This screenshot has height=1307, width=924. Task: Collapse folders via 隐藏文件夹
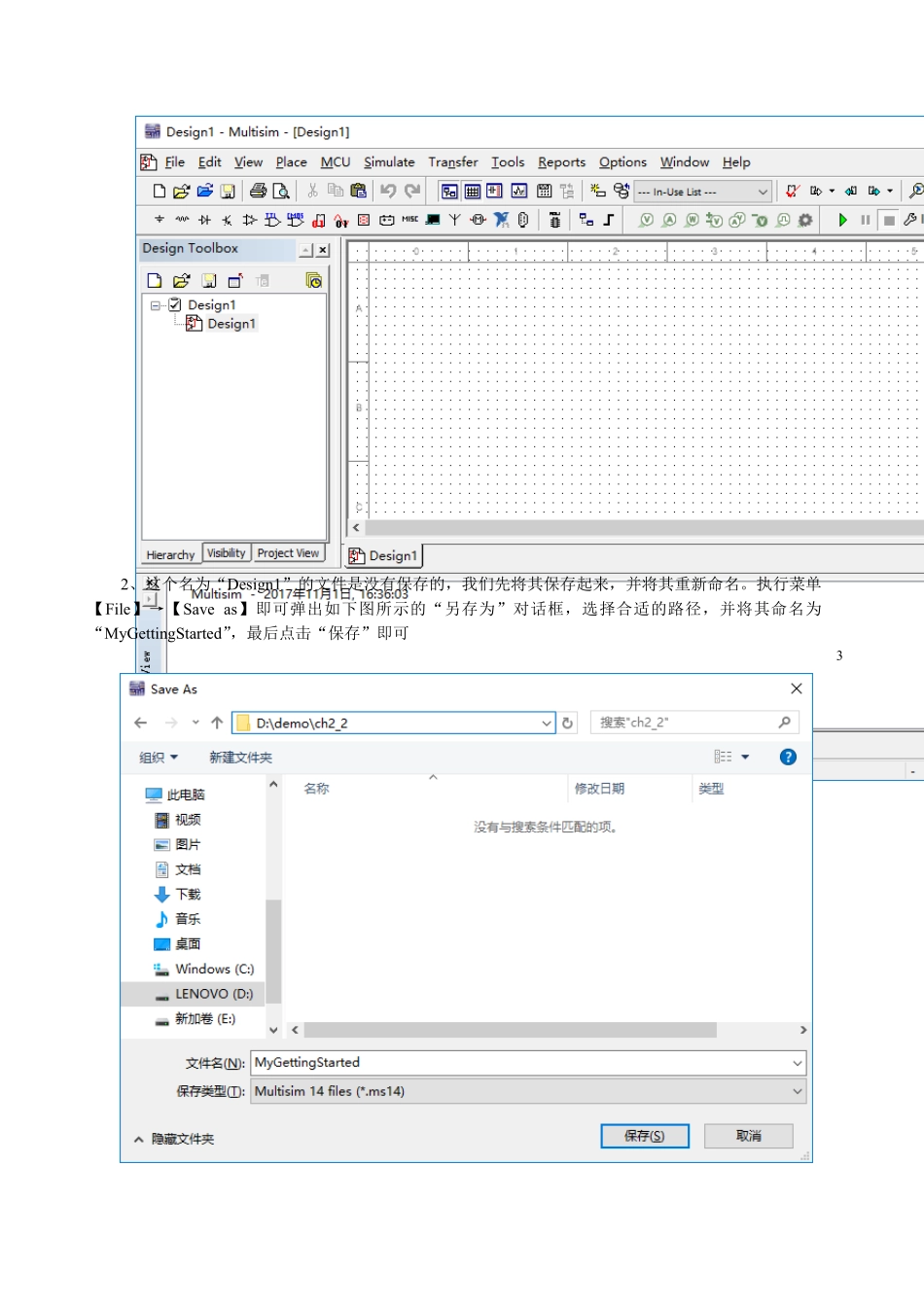point(174,1139)
